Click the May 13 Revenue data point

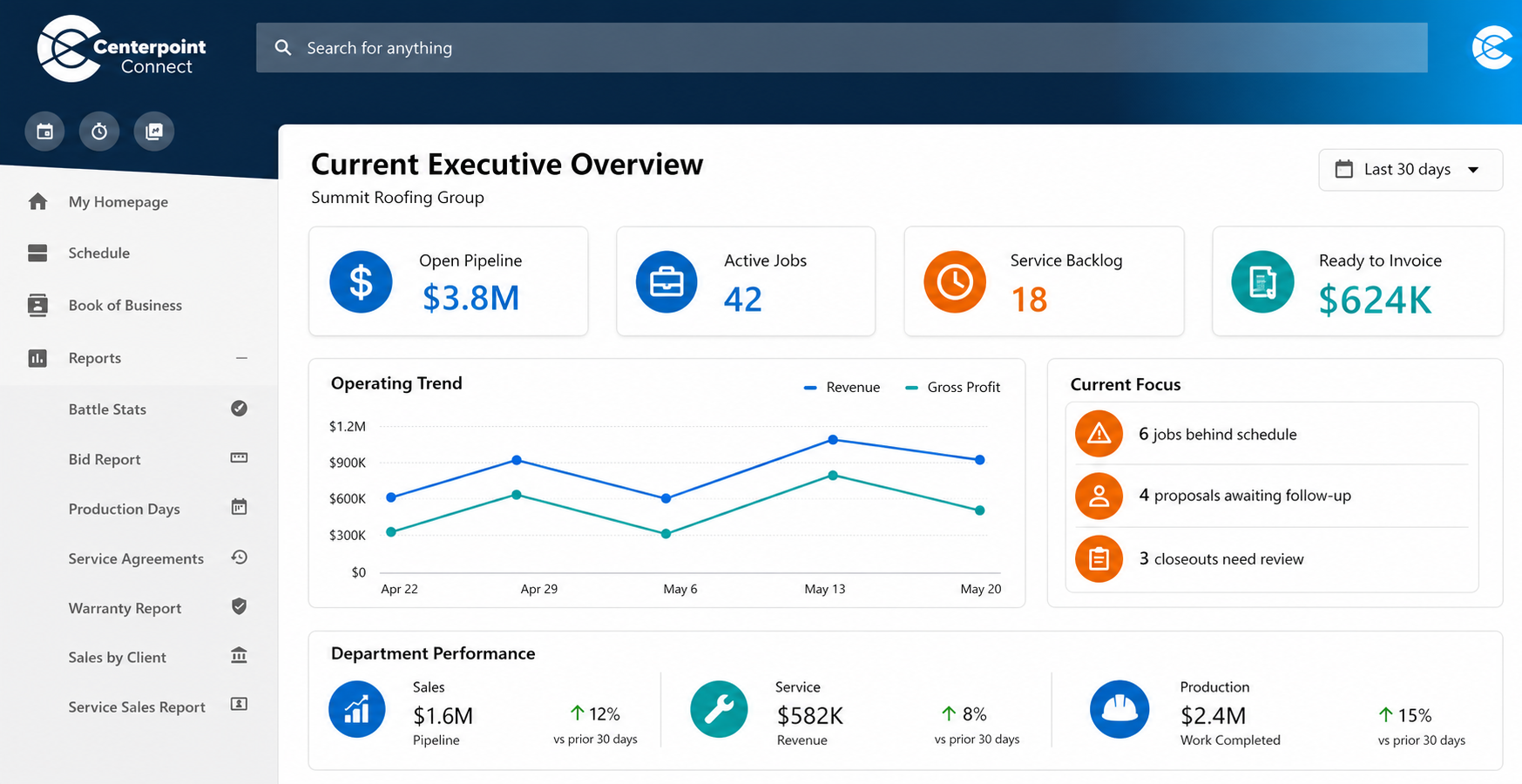(833, 440)
